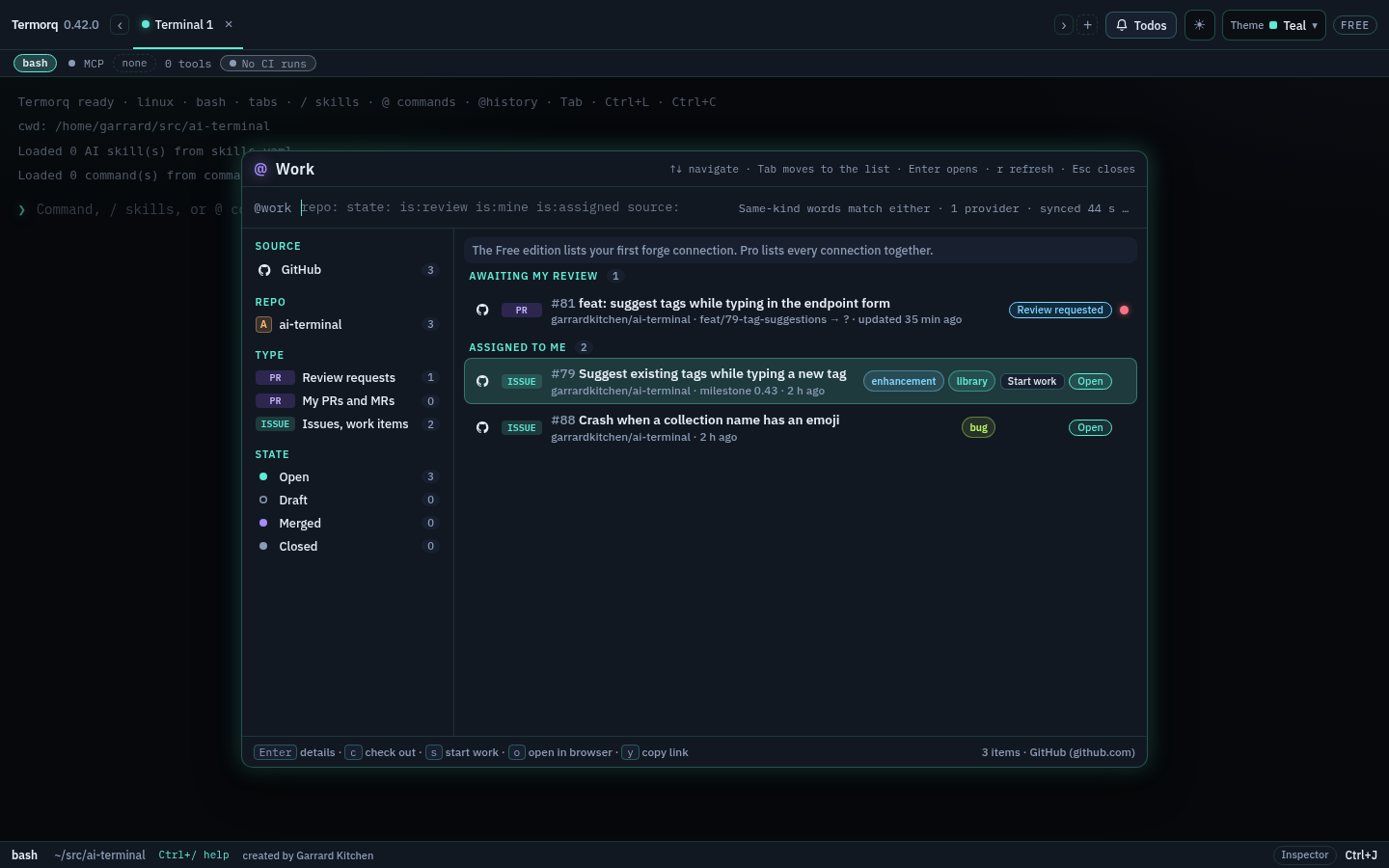Click the Open status badge on #88
The image size is (1389, 868).
point(1090,427)
